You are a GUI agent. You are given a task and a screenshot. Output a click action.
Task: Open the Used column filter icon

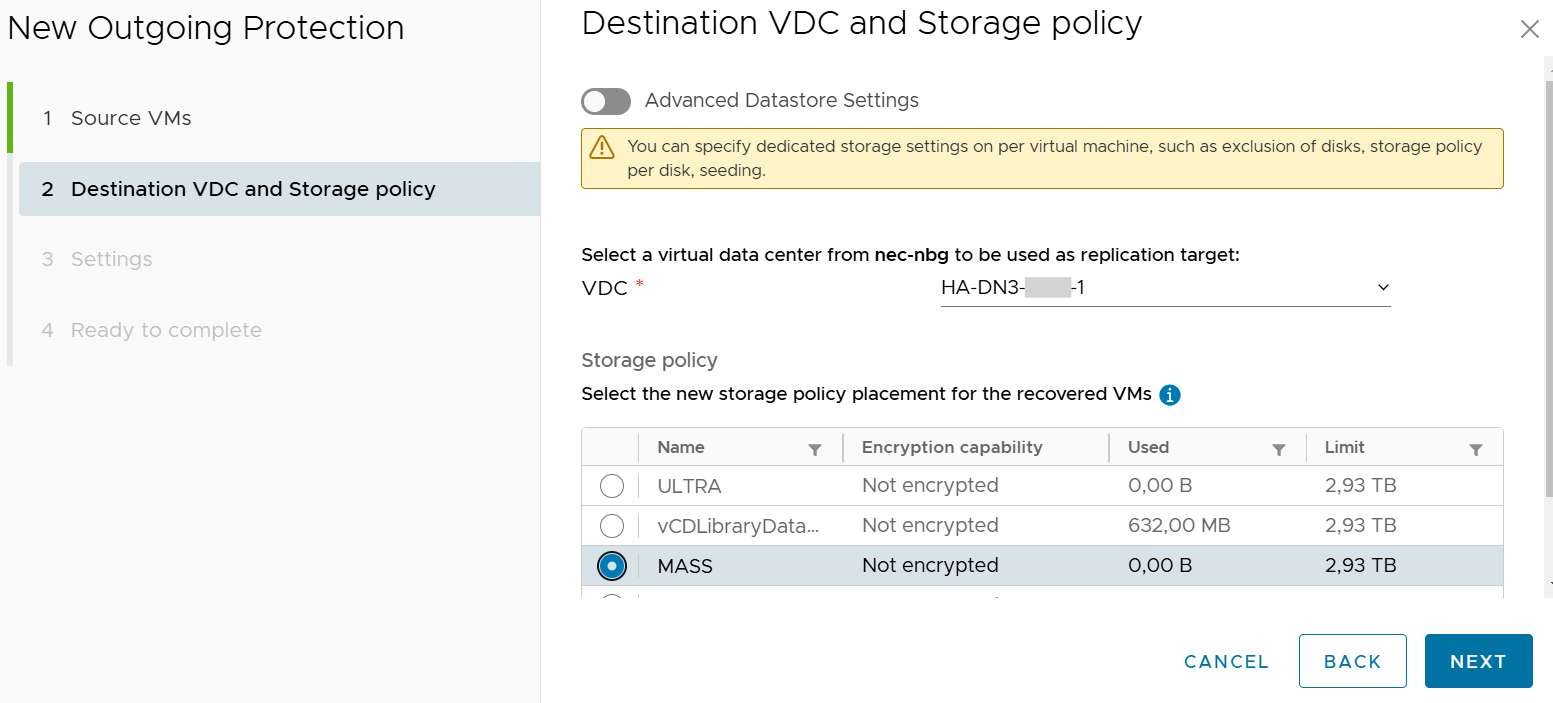pyautogui.click(x=1278, y=450)
